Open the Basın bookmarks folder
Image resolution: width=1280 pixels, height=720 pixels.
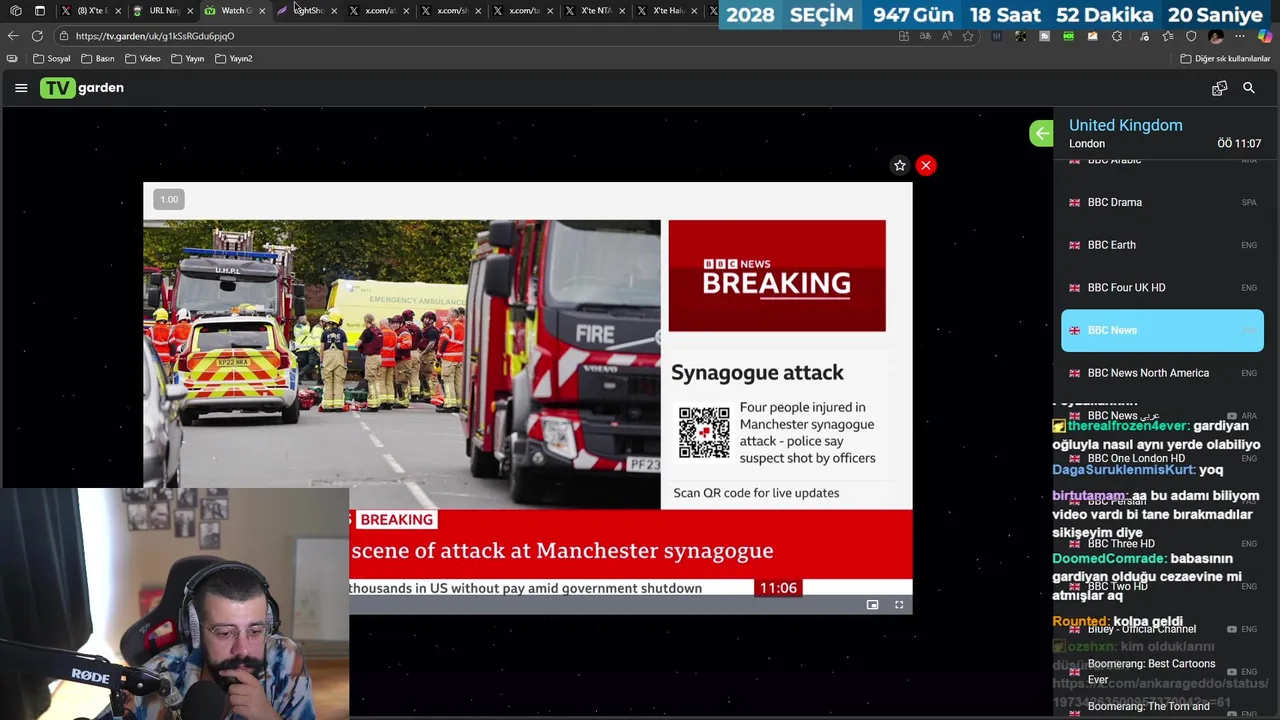(x=98, y=59)
